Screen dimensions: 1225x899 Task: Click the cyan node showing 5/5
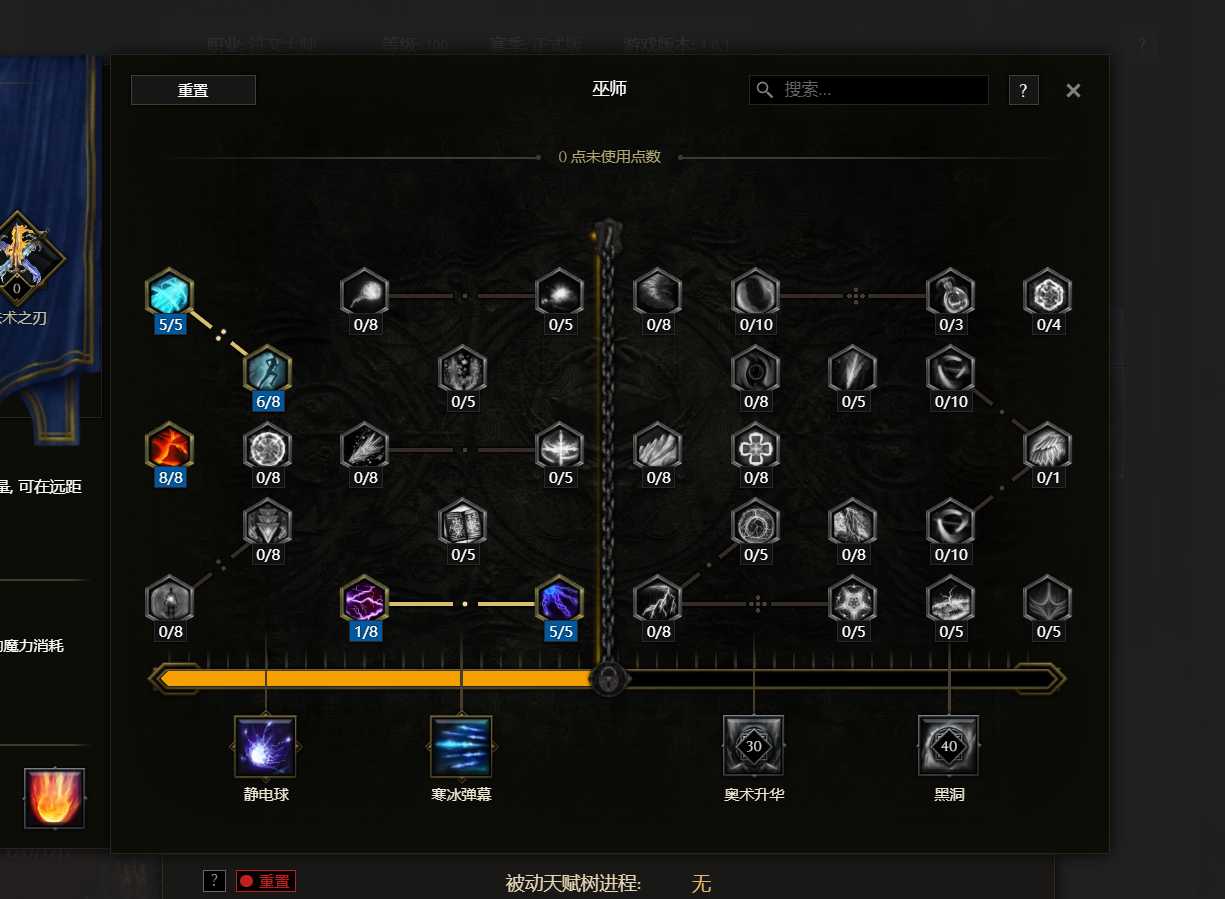coord(169,293)
